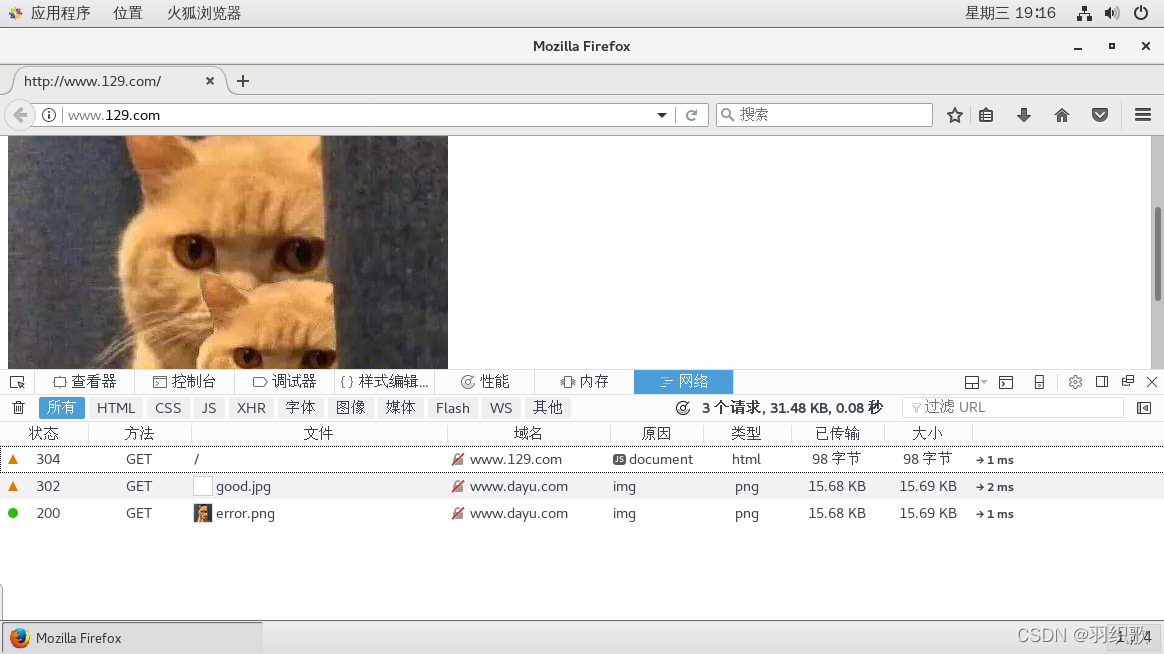Switch to the 调试器 debugger tab
The image size is (1164, 654).
point(284,382)
